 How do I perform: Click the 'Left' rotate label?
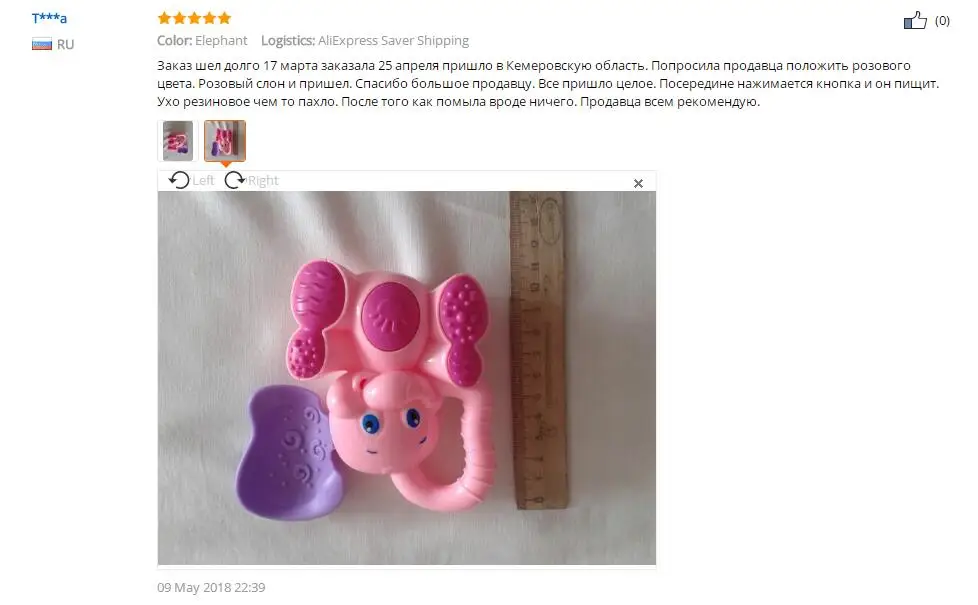[203, 181]
